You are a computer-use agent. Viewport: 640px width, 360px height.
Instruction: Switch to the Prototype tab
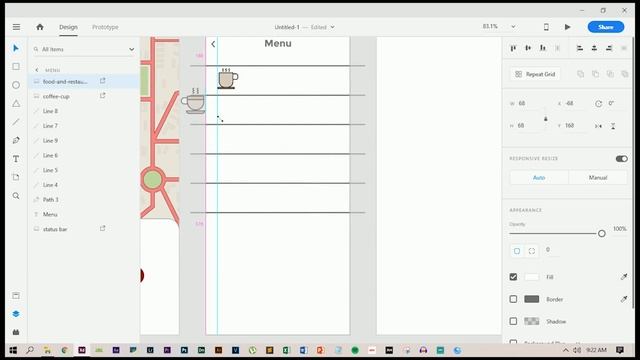click(105, 27)
